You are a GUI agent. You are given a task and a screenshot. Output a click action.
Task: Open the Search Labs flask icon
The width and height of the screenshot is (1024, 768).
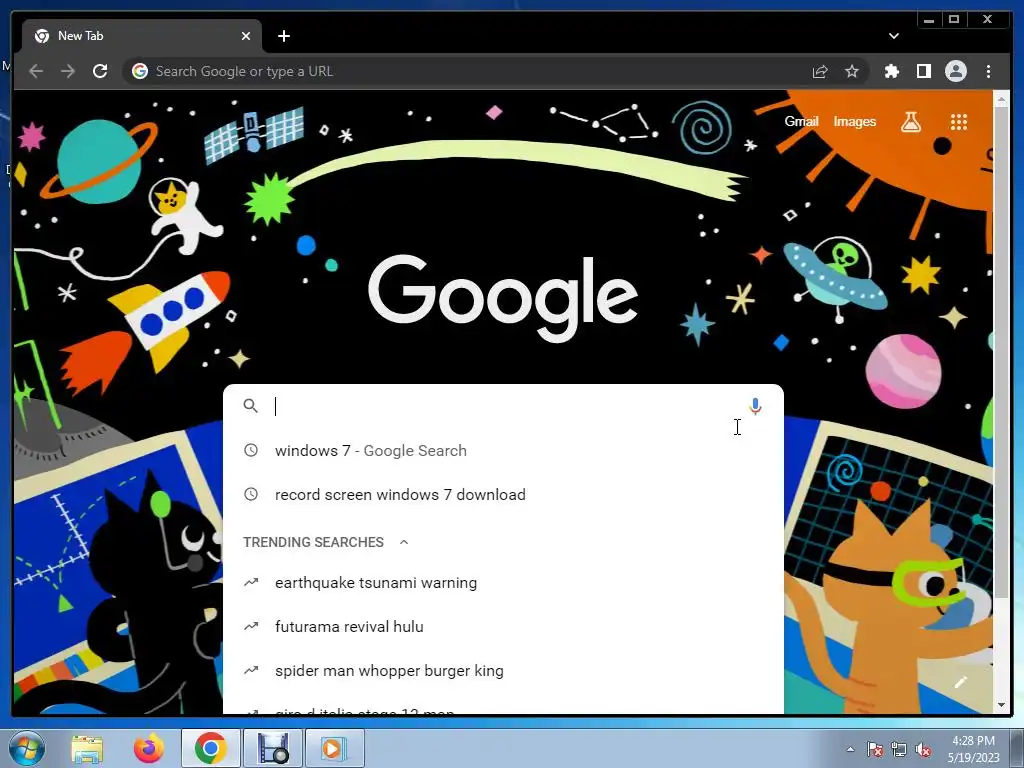[x=911, y=121]
